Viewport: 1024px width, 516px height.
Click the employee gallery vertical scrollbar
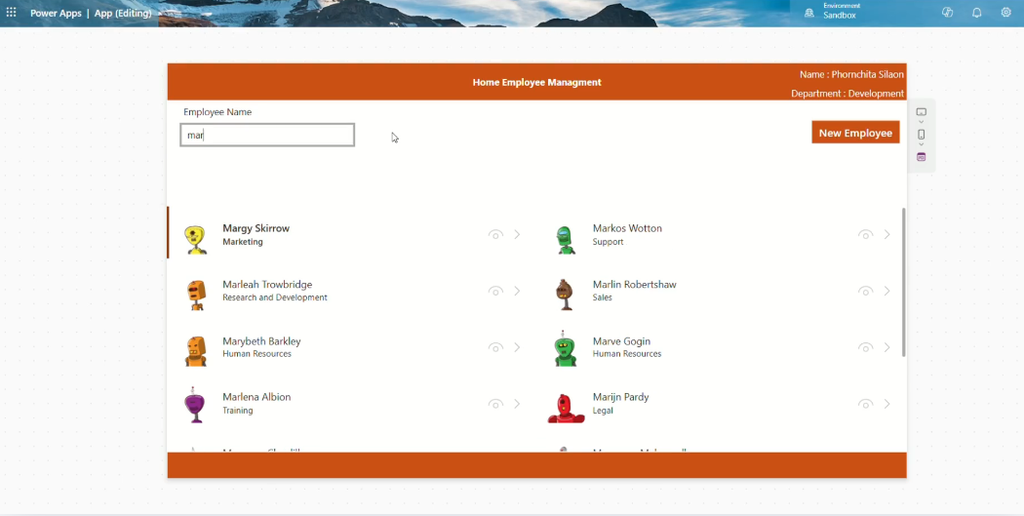click(x=904, y=282)
